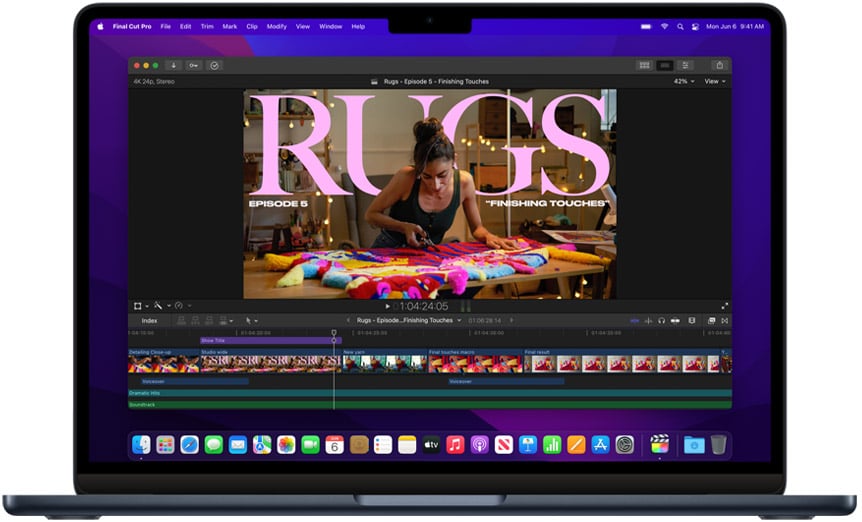Select the Studio wide clip
Viewport: 862px width, 522px height.
tap(271, 361)
